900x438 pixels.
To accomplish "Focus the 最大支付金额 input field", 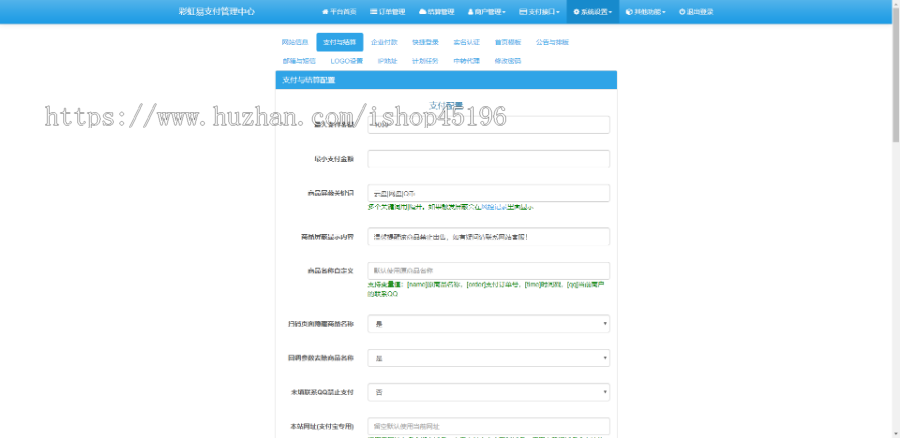I will pyautogui.click(x=488, y=125).
